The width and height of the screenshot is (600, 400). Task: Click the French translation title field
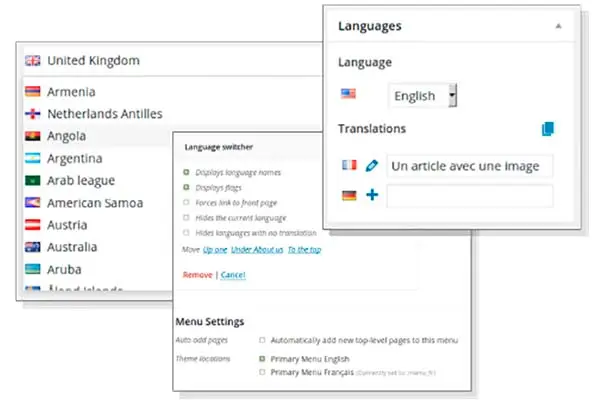pos(470,166)
